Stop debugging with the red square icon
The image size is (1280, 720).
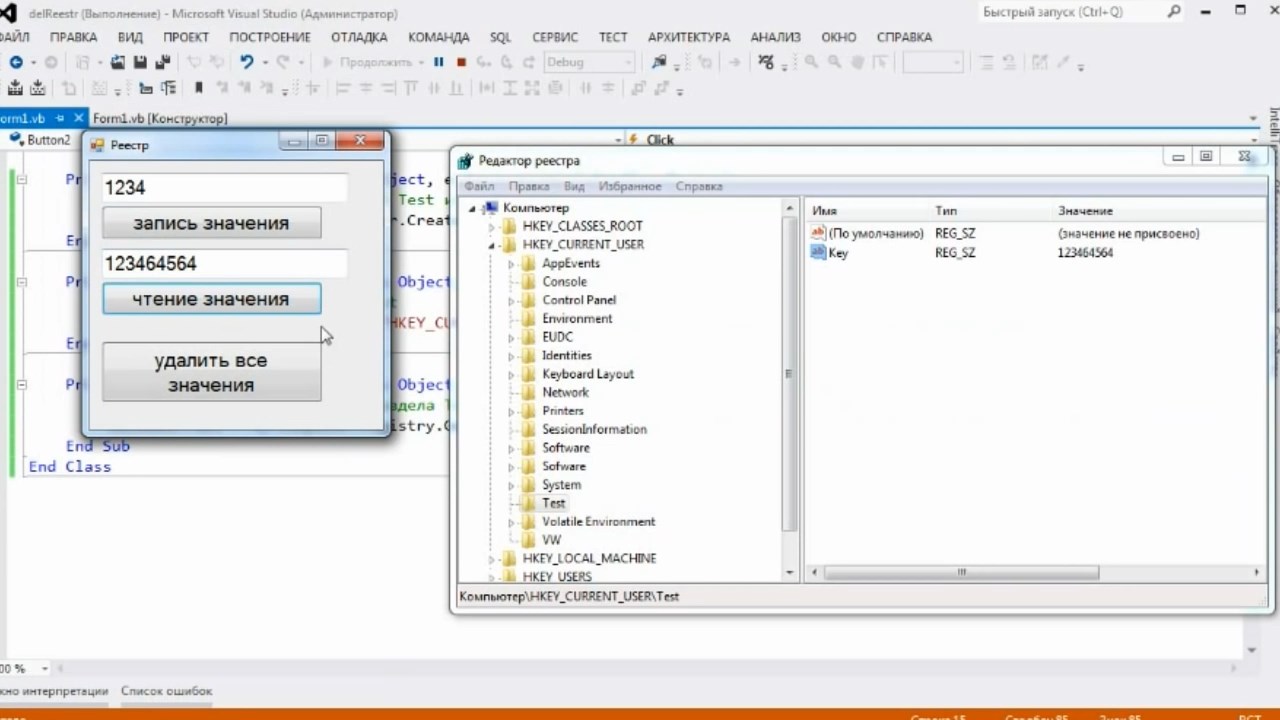pos(461,62)
